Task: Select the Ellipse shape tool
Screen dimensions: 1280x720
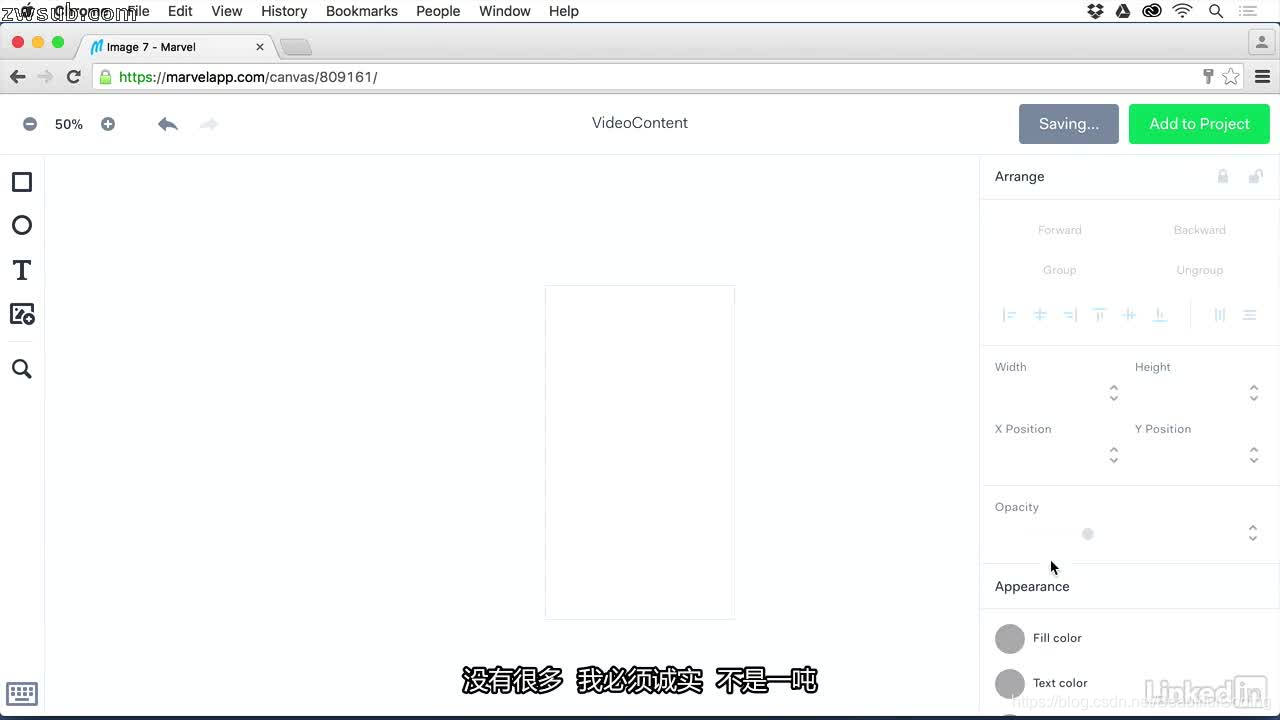Action: (x=22, y=226)
